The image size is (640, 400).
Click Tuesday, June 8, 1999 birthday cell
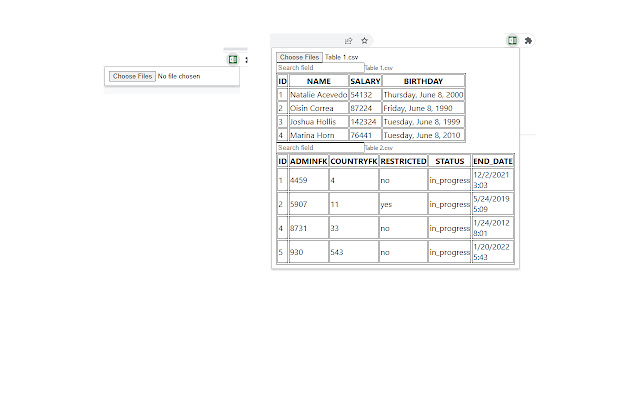click(x=423, y=122)
